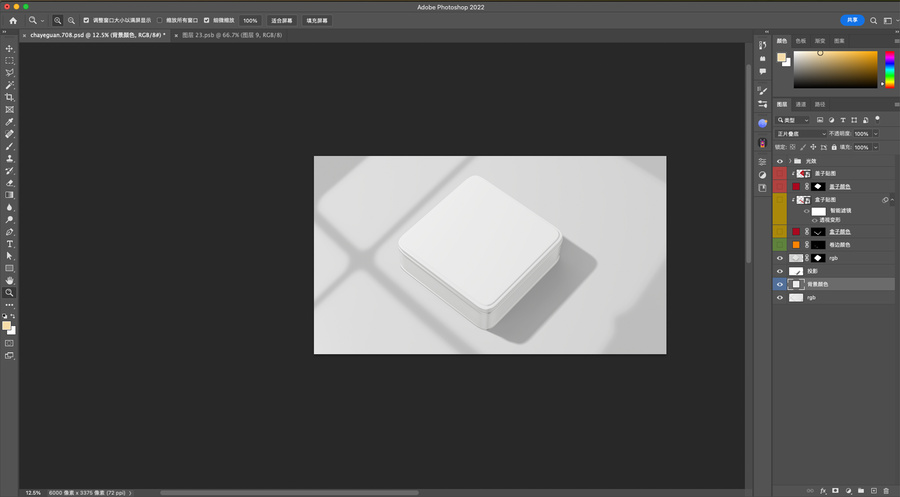
Task: Select the Polygonal Lasso tool
Action: click(9, 73)
